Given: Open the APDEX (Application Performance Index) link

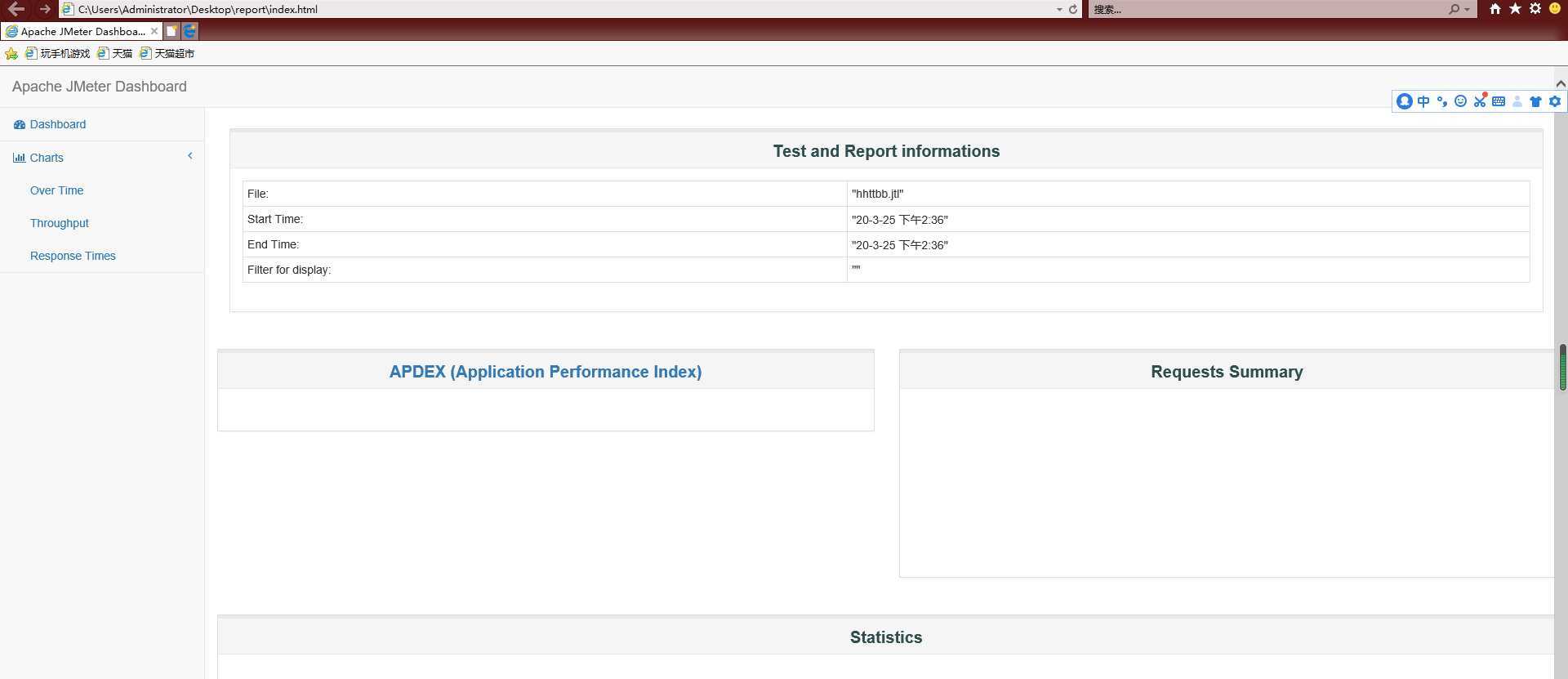Looking at the screenshot, I should [546, 372].
